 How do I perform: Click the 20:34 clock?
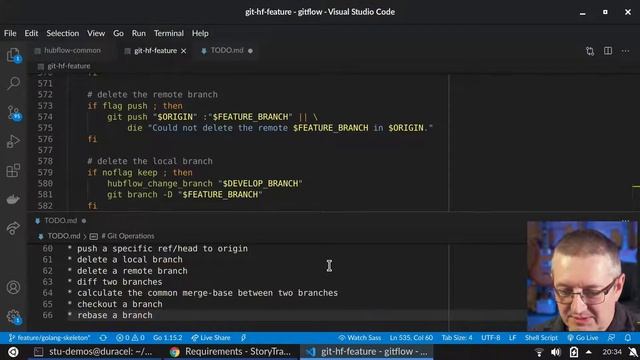(x=612, y=352)
